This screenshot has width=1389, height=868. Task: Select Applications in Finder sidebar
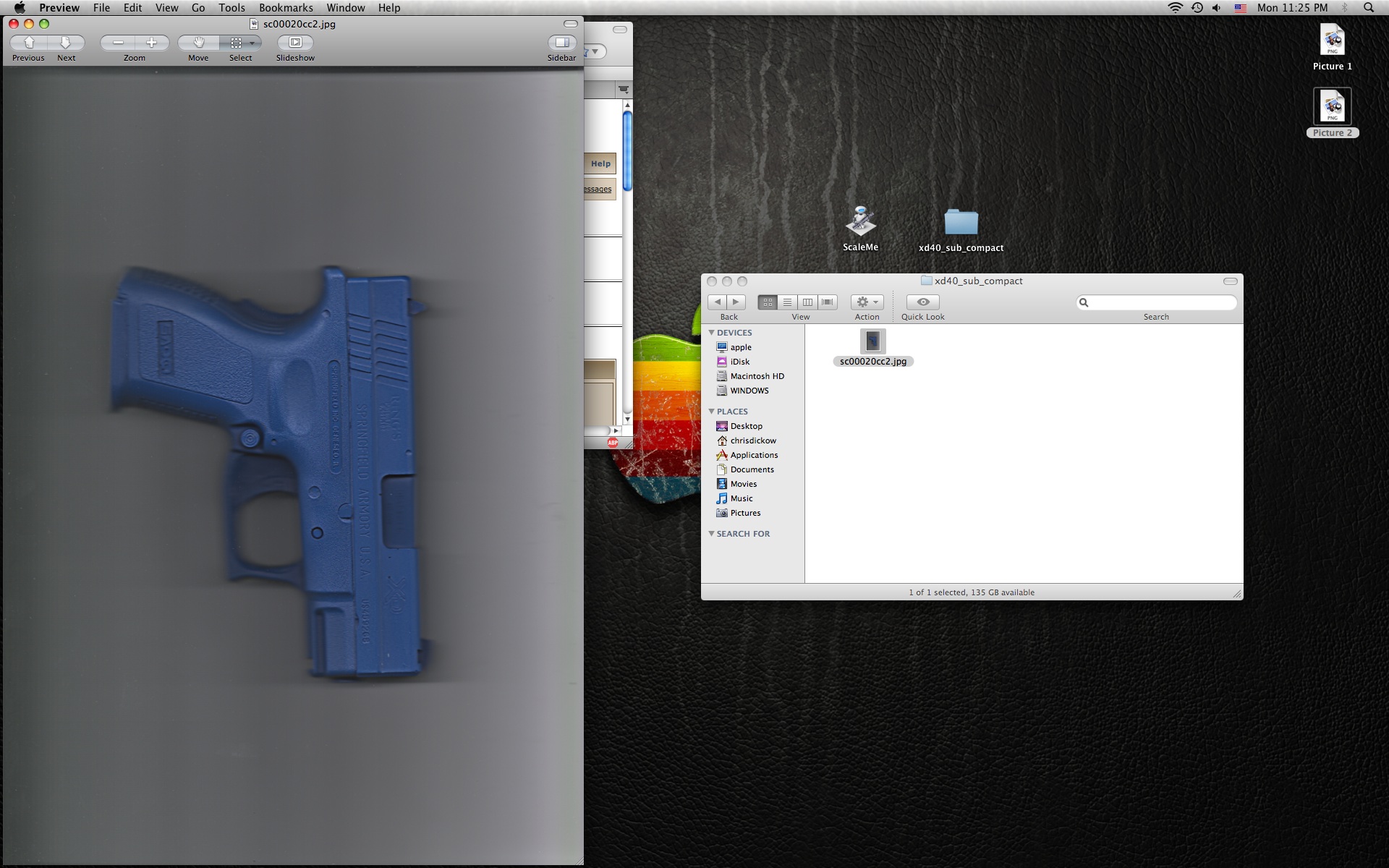pos(754,455)
